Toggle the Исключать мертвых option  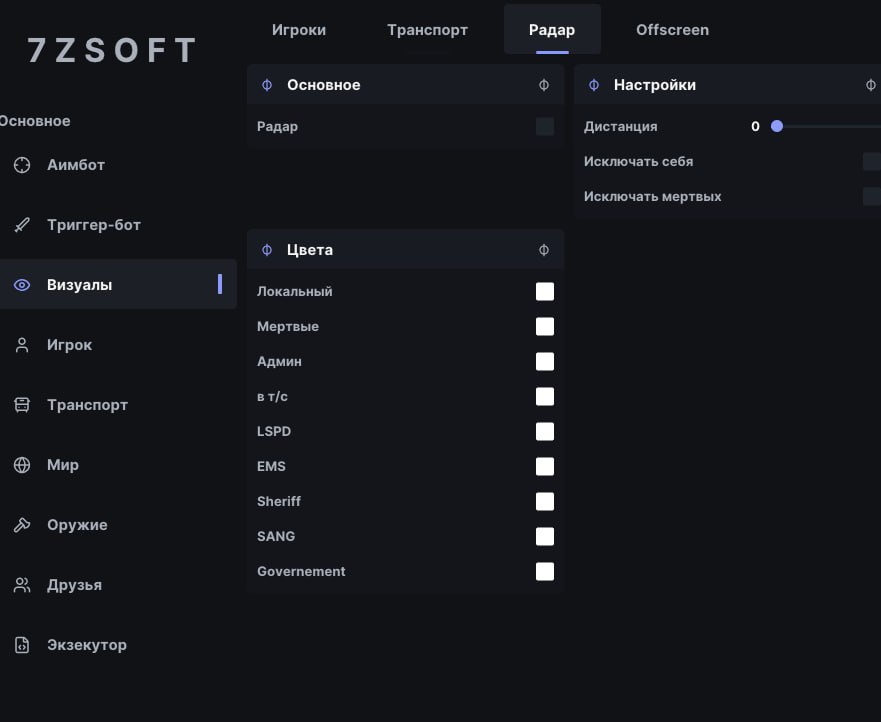[x=872, y=196]
